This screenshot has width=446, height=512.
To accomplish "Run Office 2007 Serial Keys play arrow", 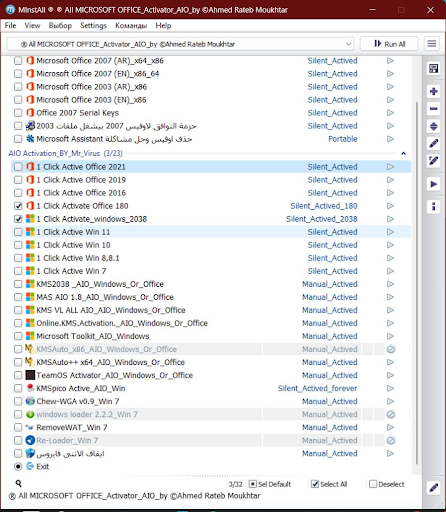I will click(x=390, y=113).
